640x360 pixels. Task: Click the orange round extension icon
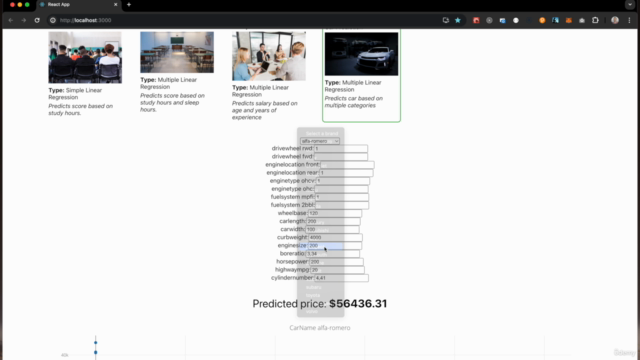pyautogui.click(x=542, y=20)
